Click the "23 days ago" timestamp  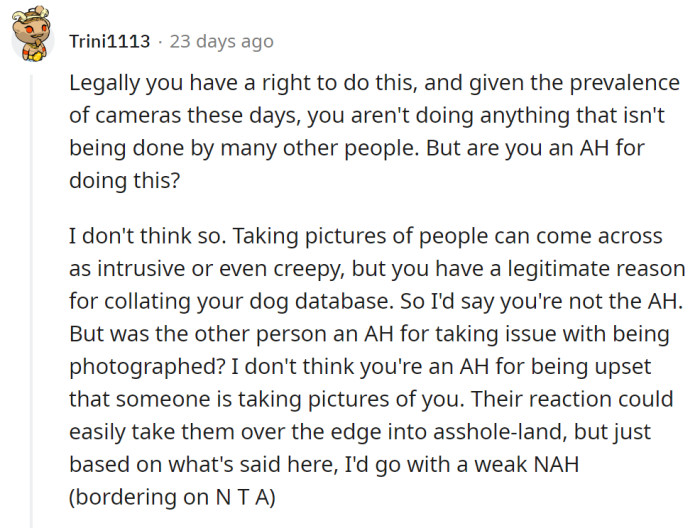(x=221, y=42)
